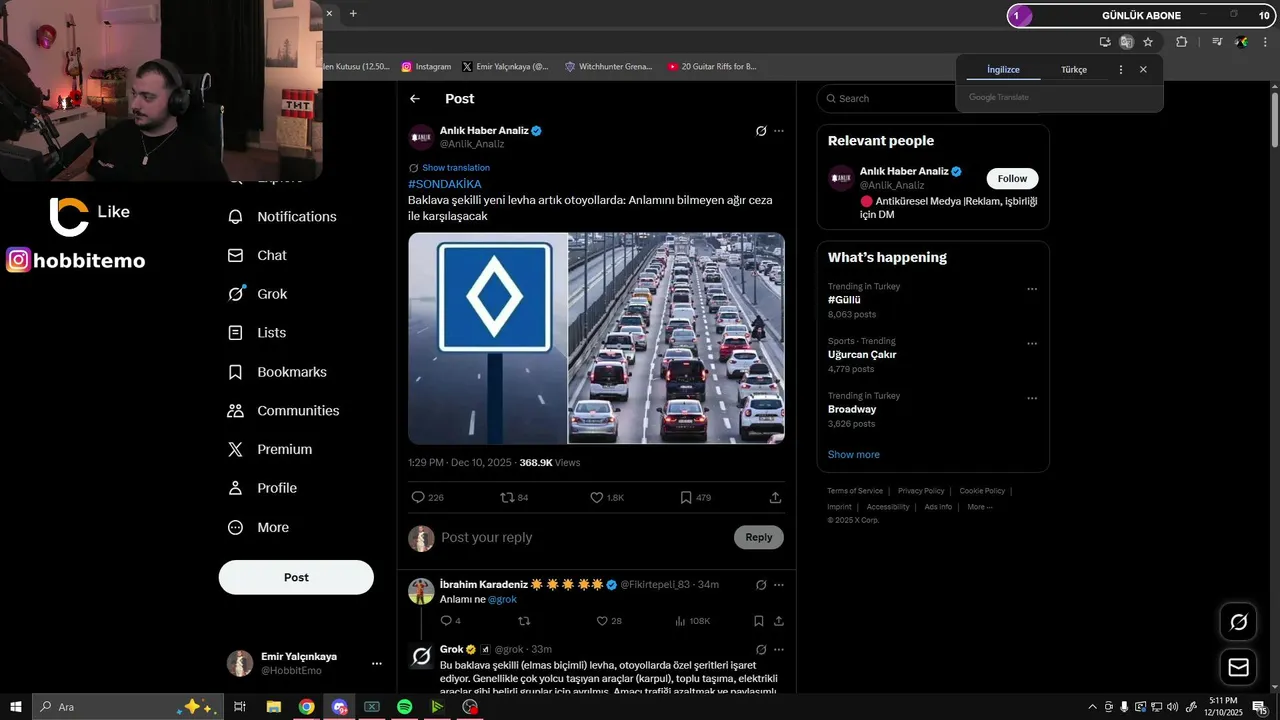The image size is (1280, 720).
Task: Open options for Broadway trend
Action: tap(1032, 399)
